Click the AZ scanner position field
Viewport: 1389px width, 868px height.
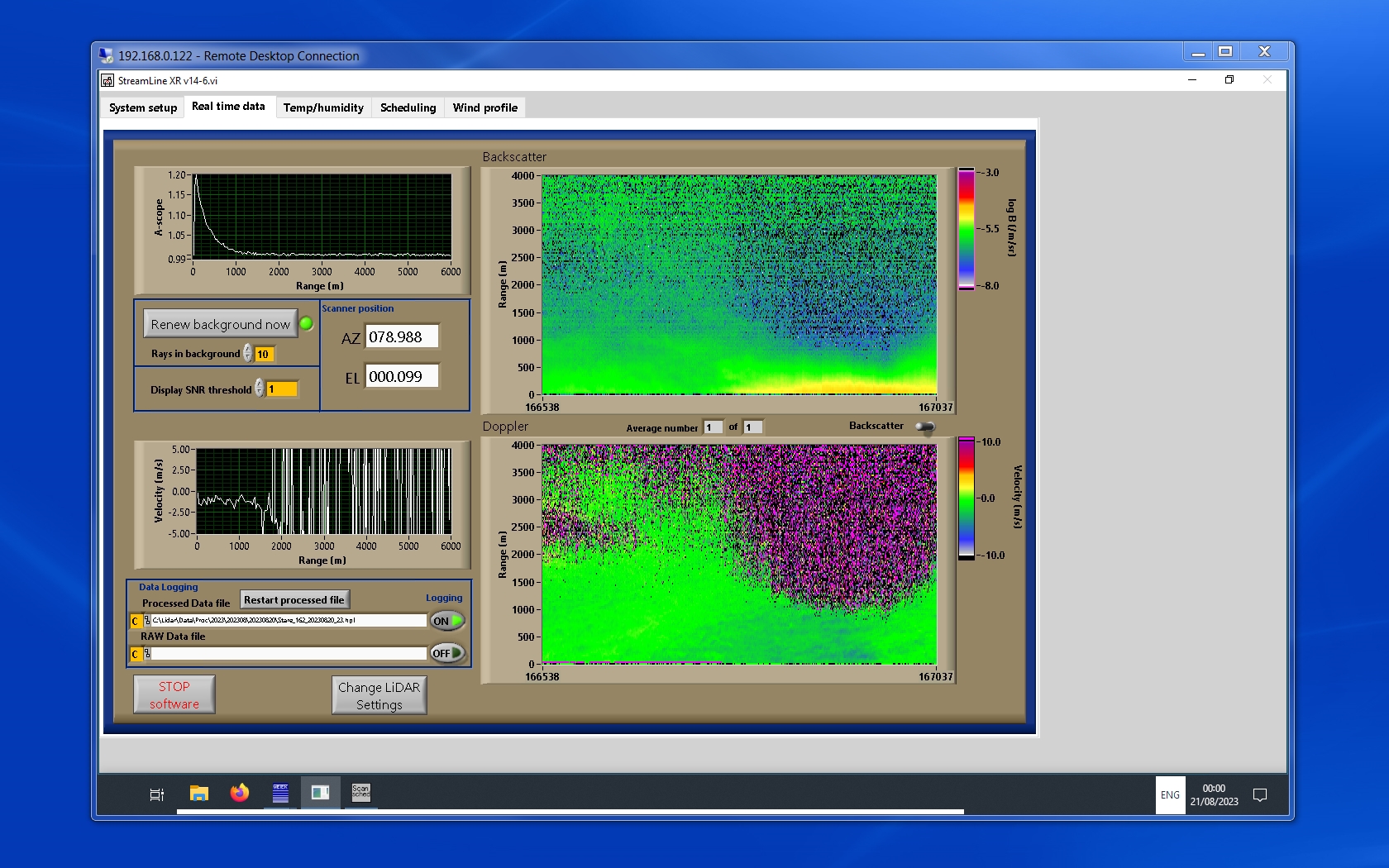[402, 337]
